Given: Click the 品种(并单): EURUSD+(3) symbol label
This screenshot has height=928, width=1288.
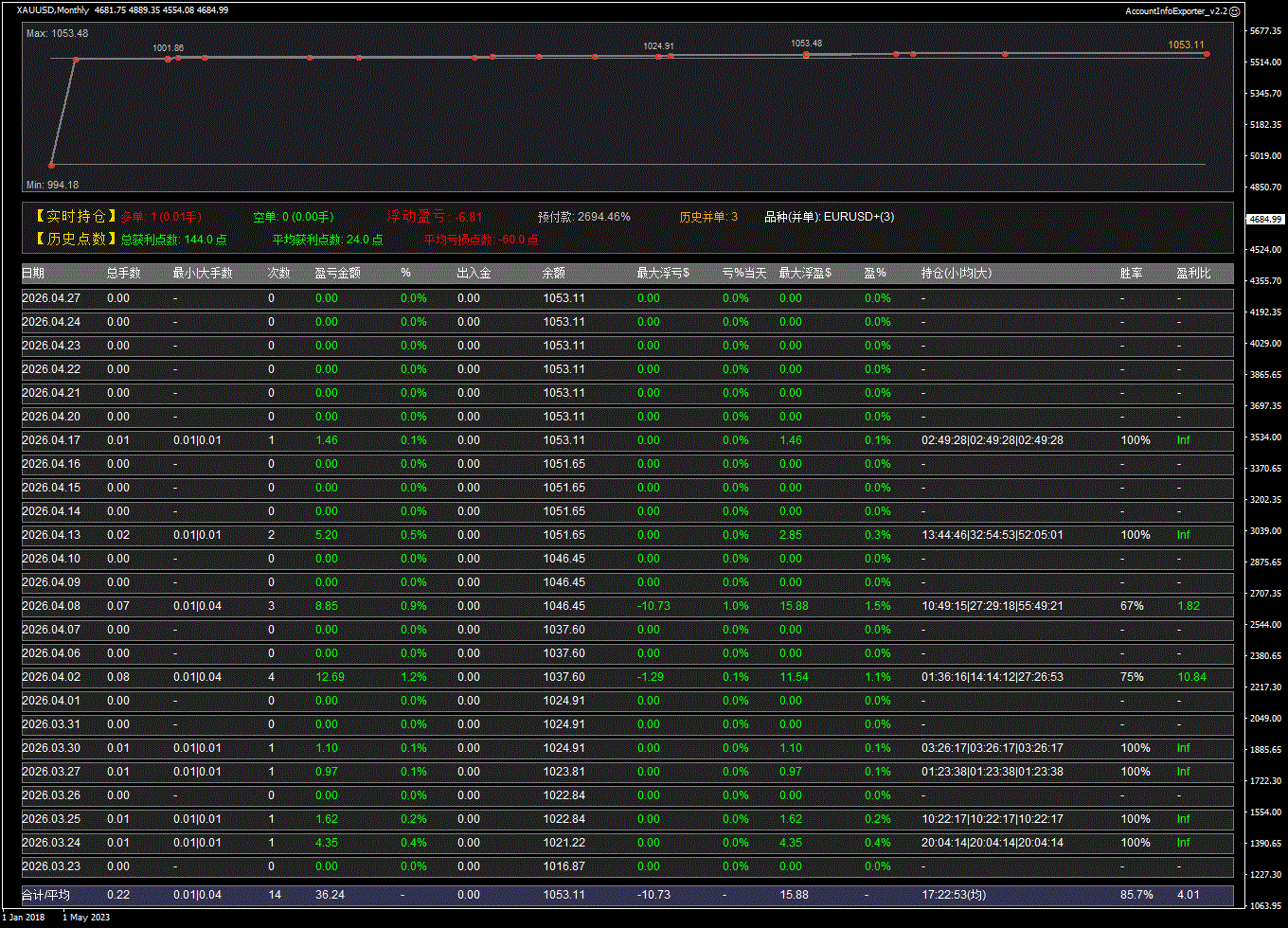Looking at the screenshot, I should point(829,217).
